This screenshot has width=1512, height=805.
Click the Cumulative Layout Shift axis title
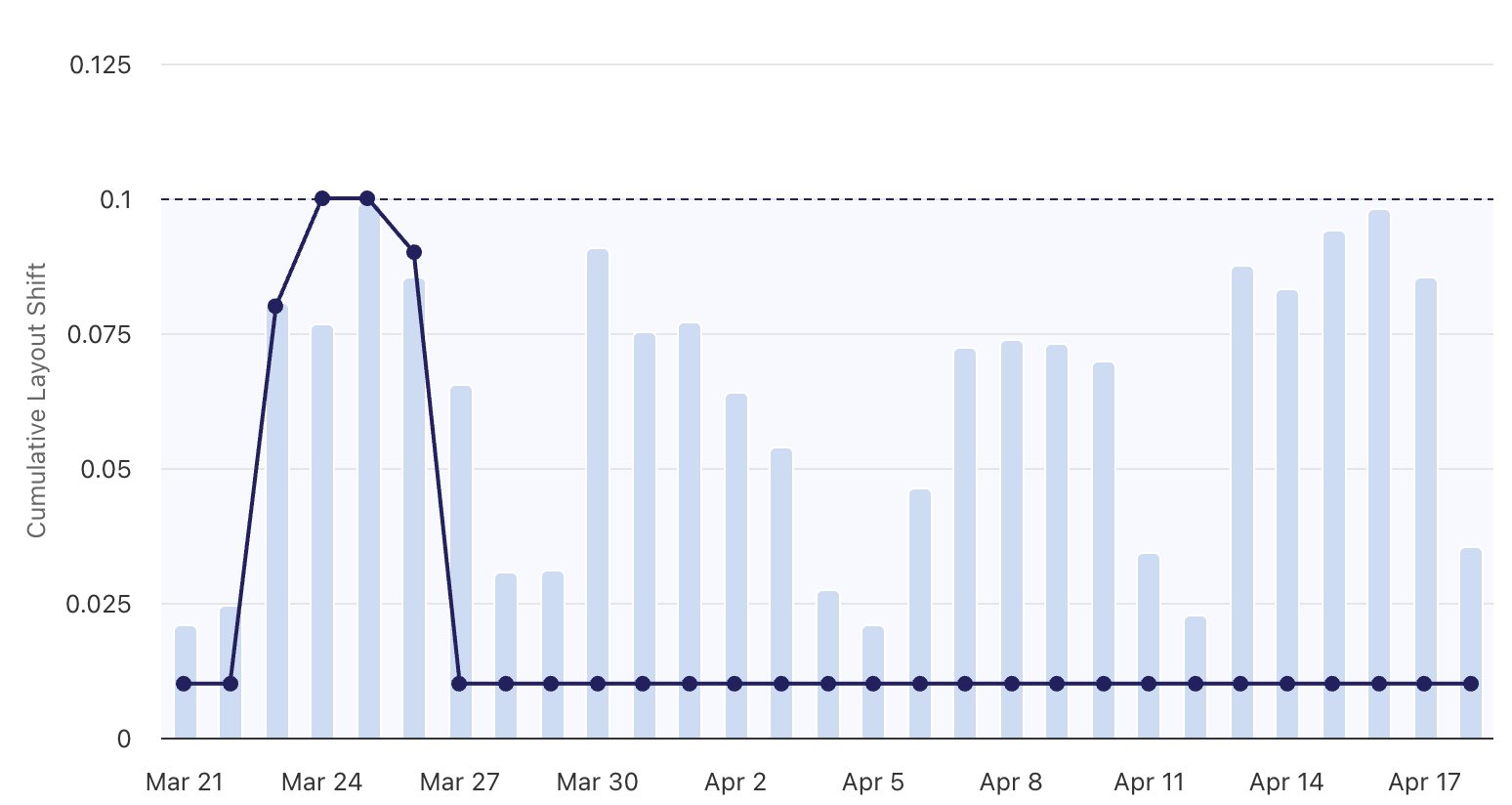pos(36,400)
